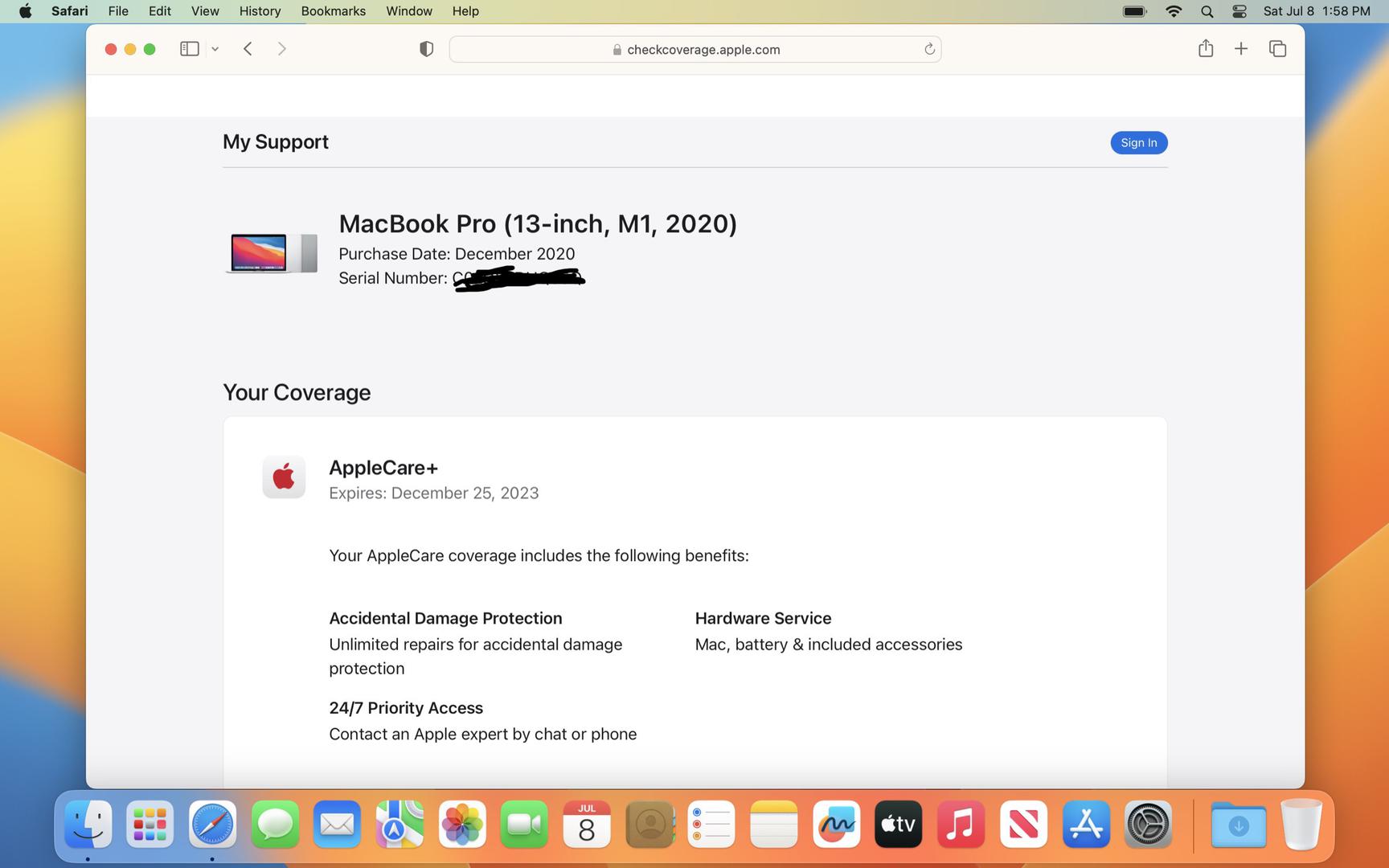Go forward to the next page
This screenshot has height=868, width=1389.
(281, 49)
